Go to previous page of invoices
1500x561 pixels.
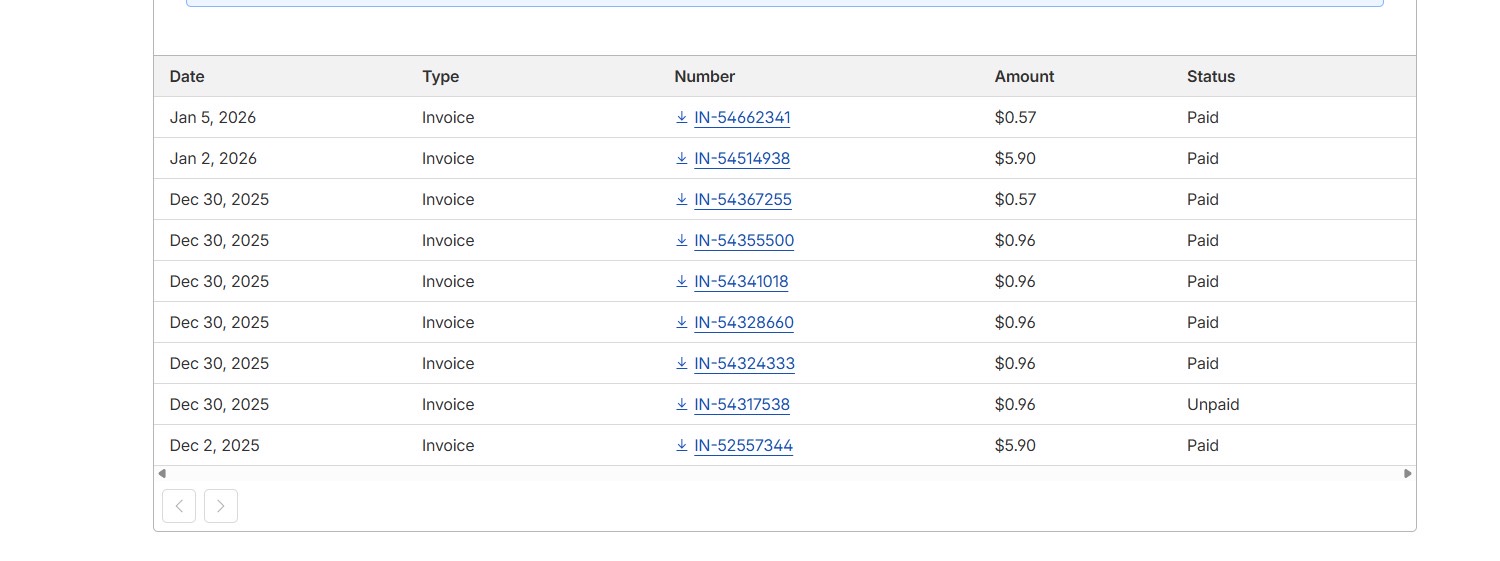179,506
